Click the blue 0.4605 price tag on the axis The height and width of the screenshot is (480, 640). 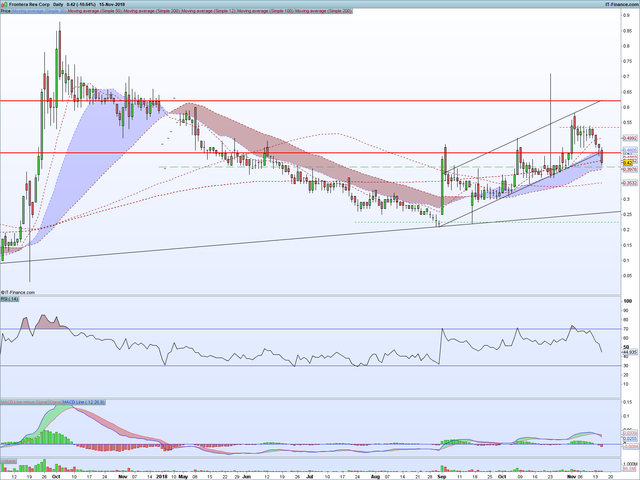tap(630, 151)
